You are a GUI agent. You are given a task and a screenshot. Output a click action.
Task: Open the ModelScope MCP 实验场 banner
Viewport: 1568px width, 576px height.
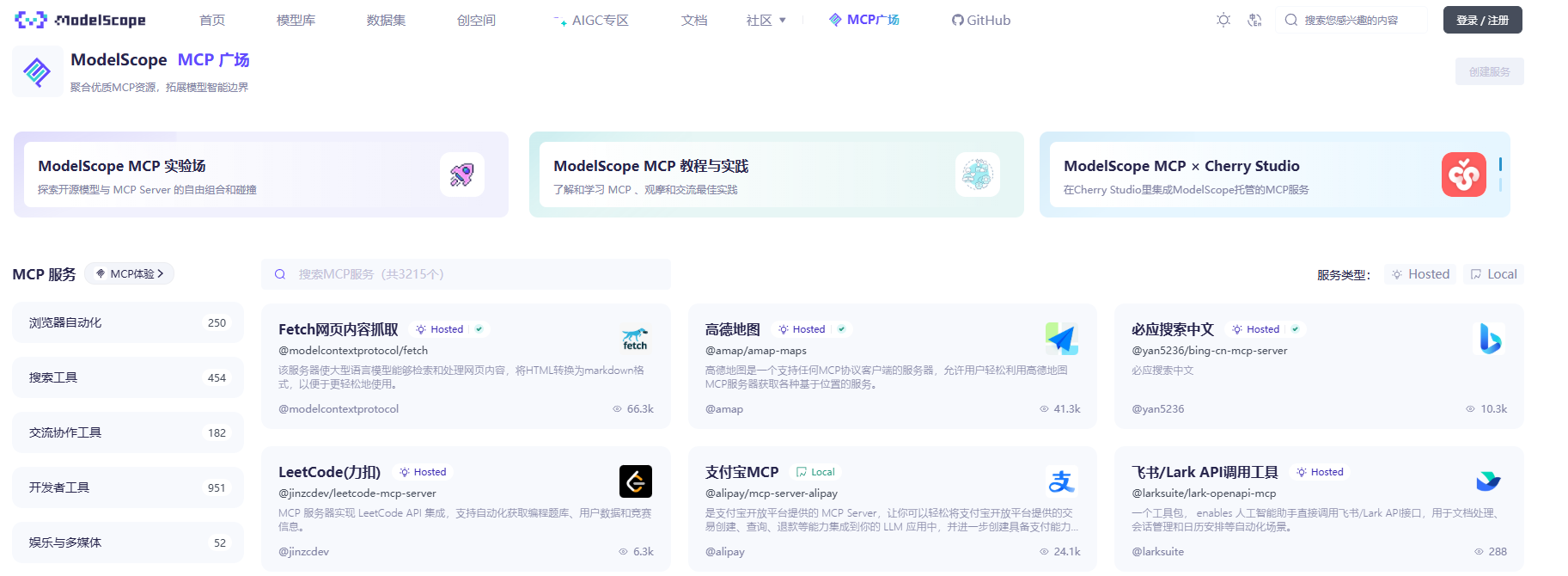click(261, 175)
